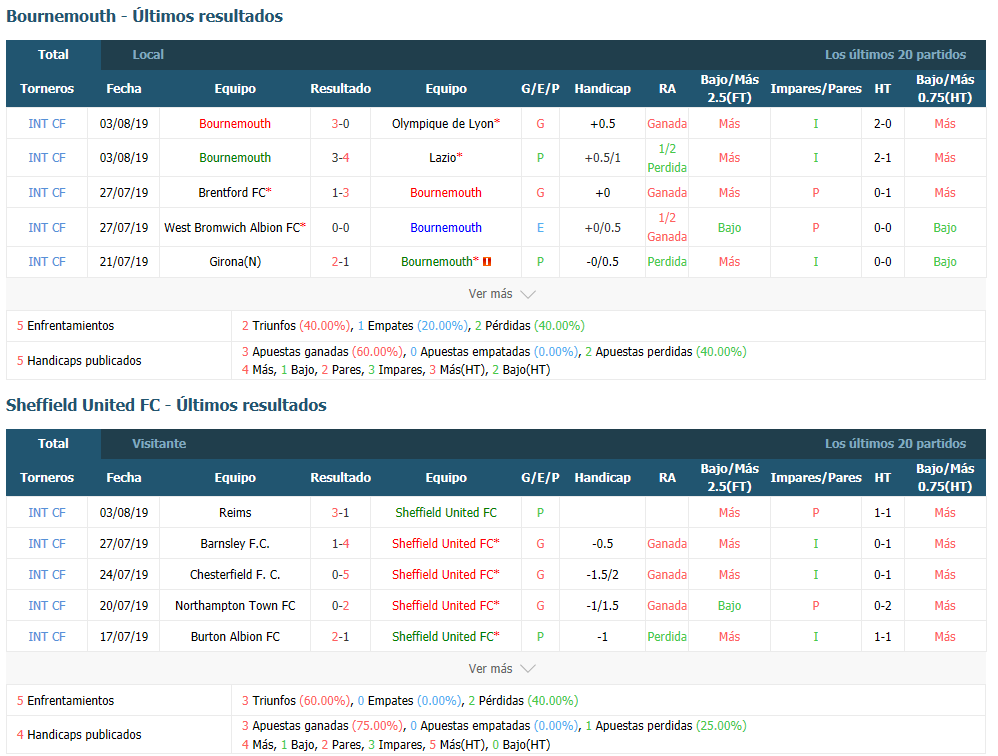The height and width of the screenshot is (756, 998).
Task: Open the 0-0 West Bromwich result
Action: coord(341,227)
